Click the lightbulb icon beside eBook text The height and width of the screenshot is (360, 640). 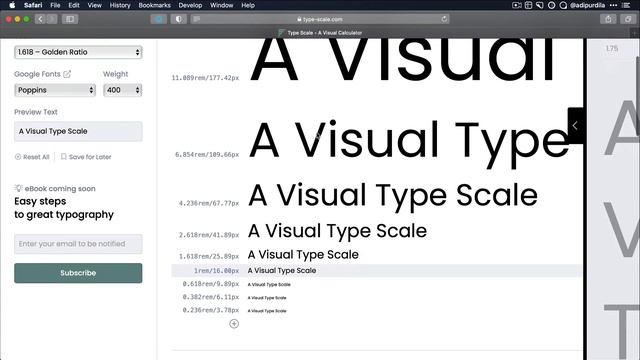[18, 188]
